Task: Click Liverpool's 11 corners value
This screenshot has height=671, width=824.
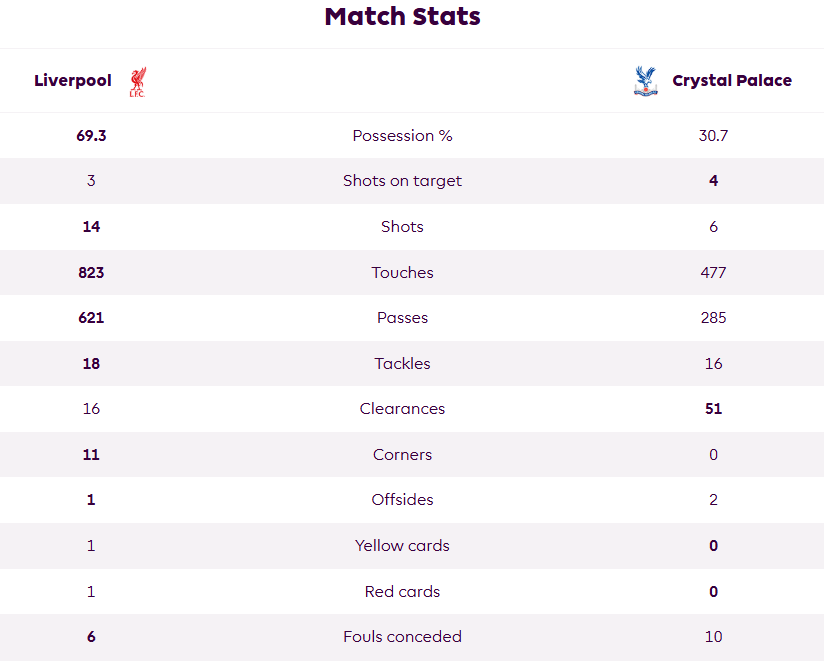Action: [91, 455]
